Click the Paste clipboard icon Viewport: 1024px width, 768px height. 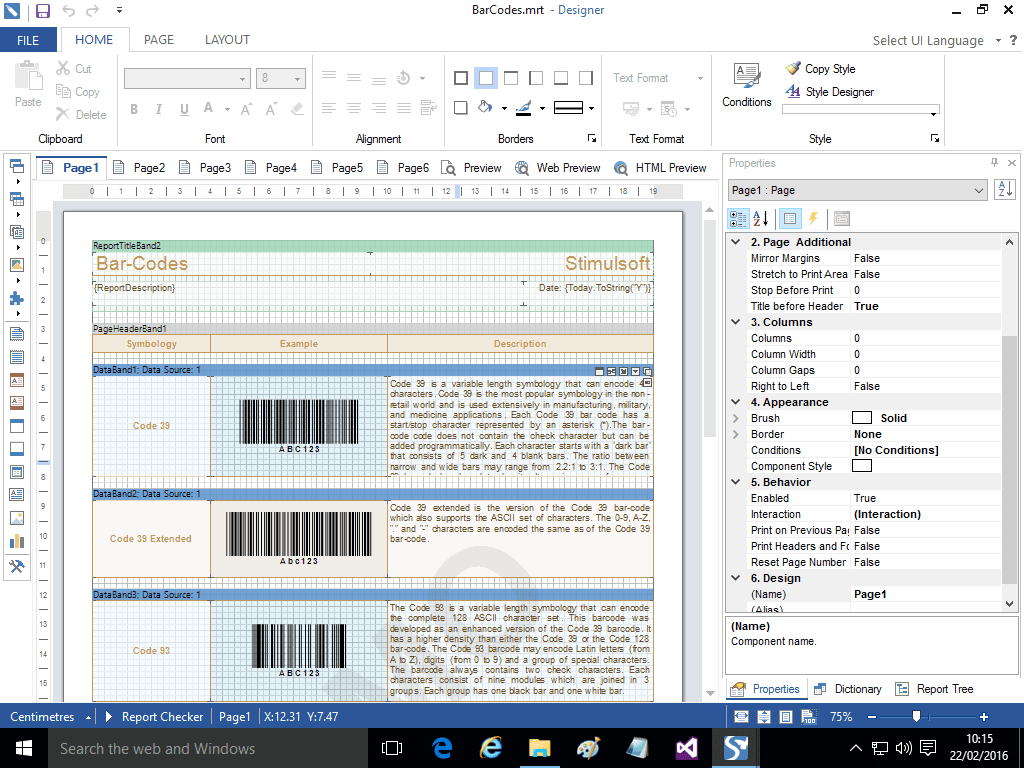click(x=28, y=76)
